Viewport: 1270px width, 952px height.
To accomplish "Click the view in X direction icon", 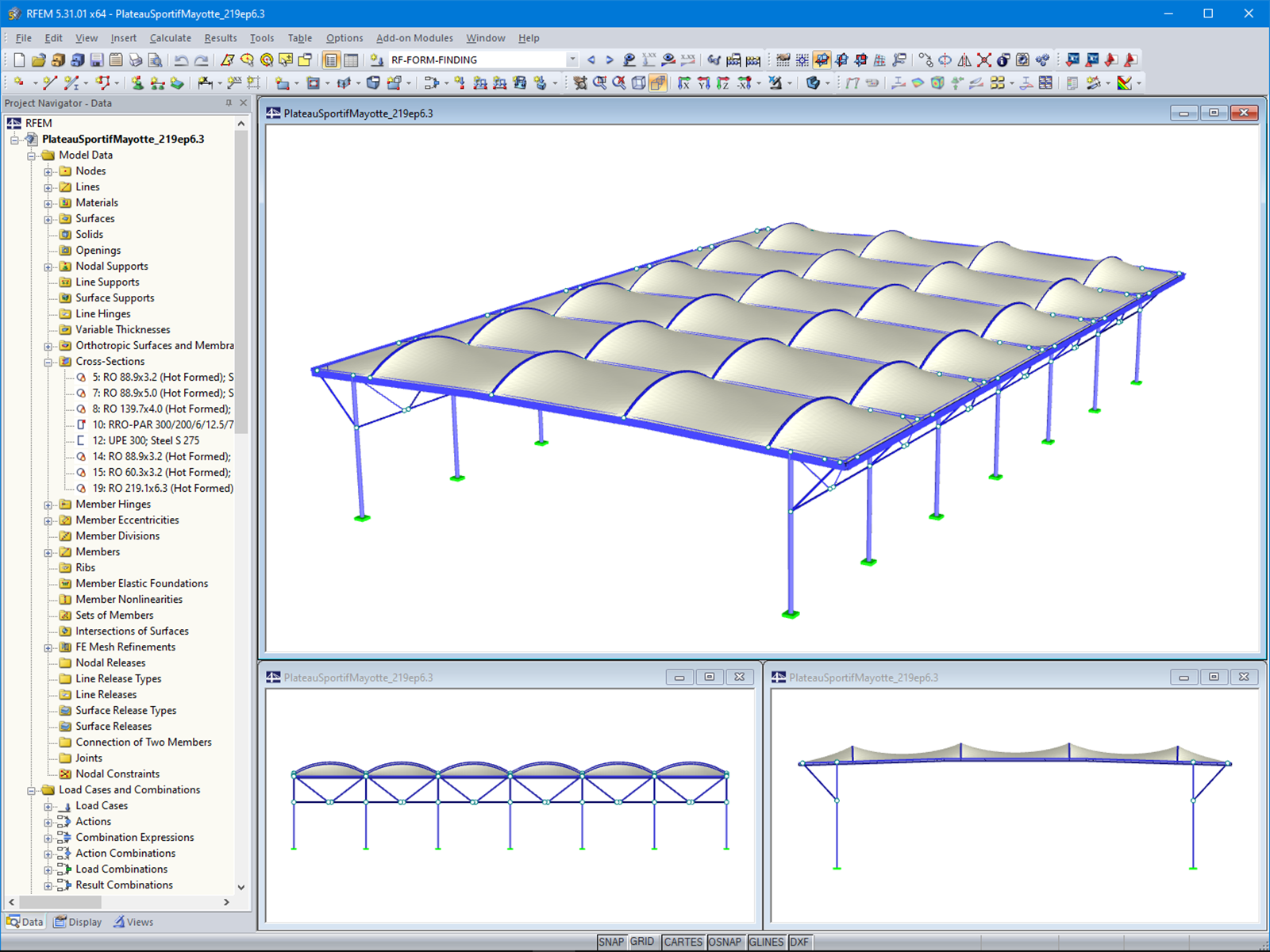I will [685, 82].
